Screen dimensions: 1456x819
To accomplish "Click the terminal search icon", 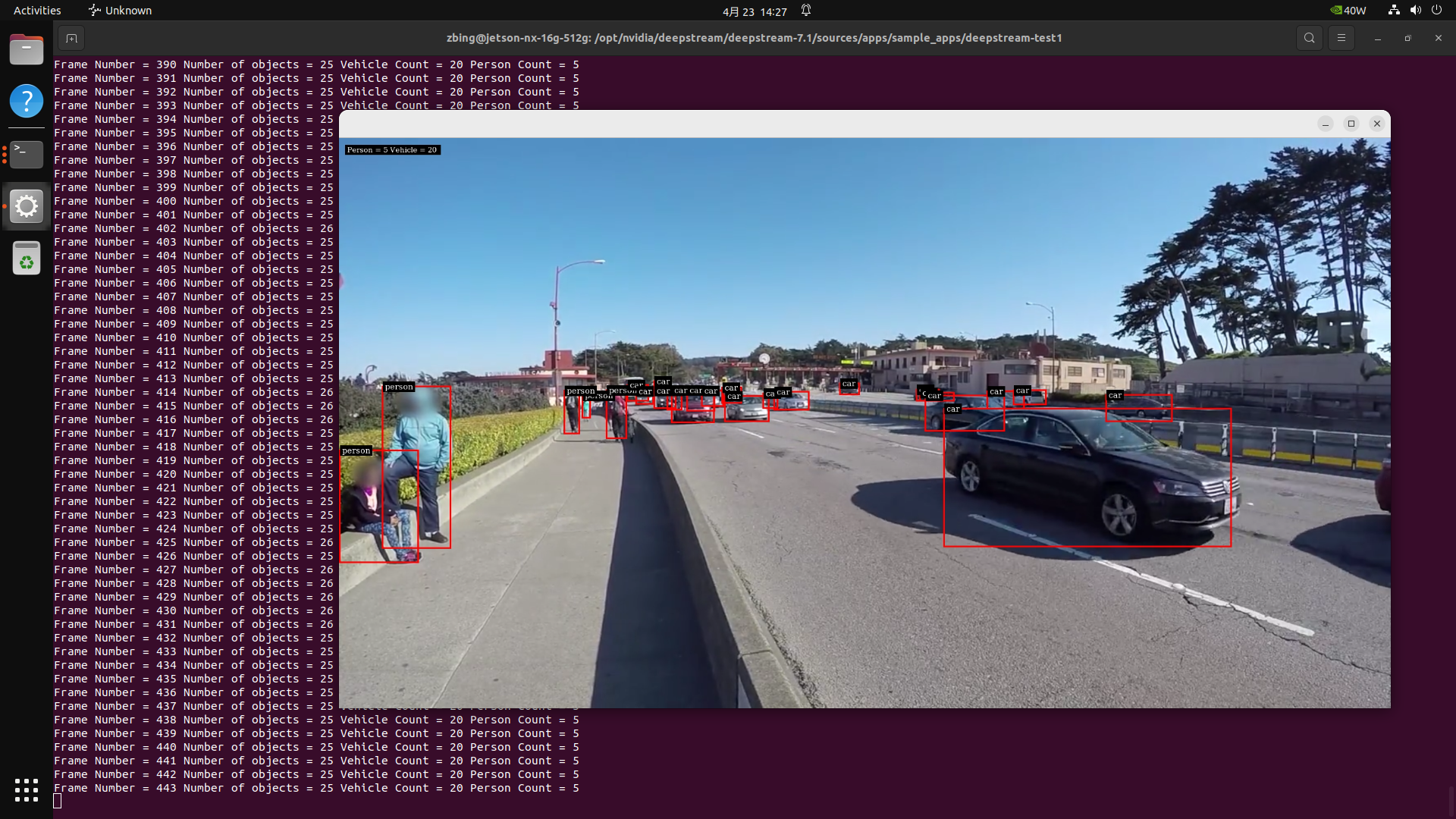I will (x=1309, y=38).
